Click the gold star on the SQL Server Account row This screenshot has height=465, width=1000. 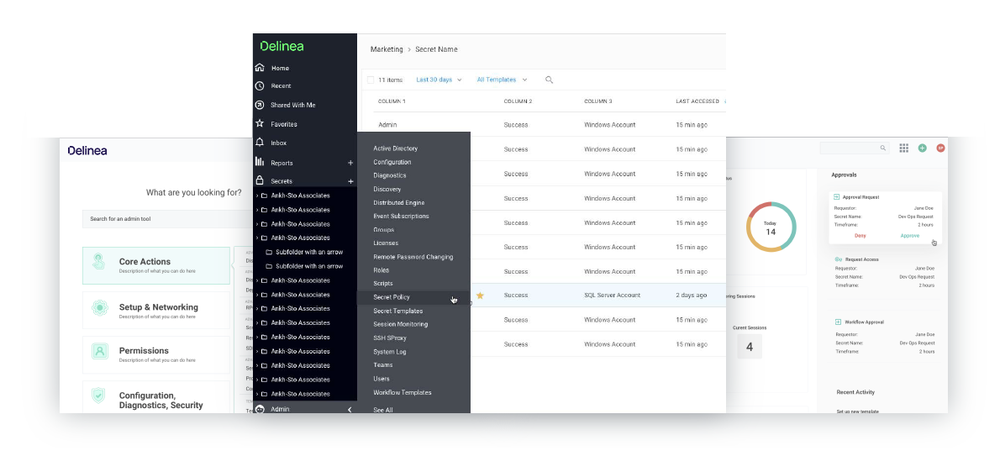tap(480, 295)
